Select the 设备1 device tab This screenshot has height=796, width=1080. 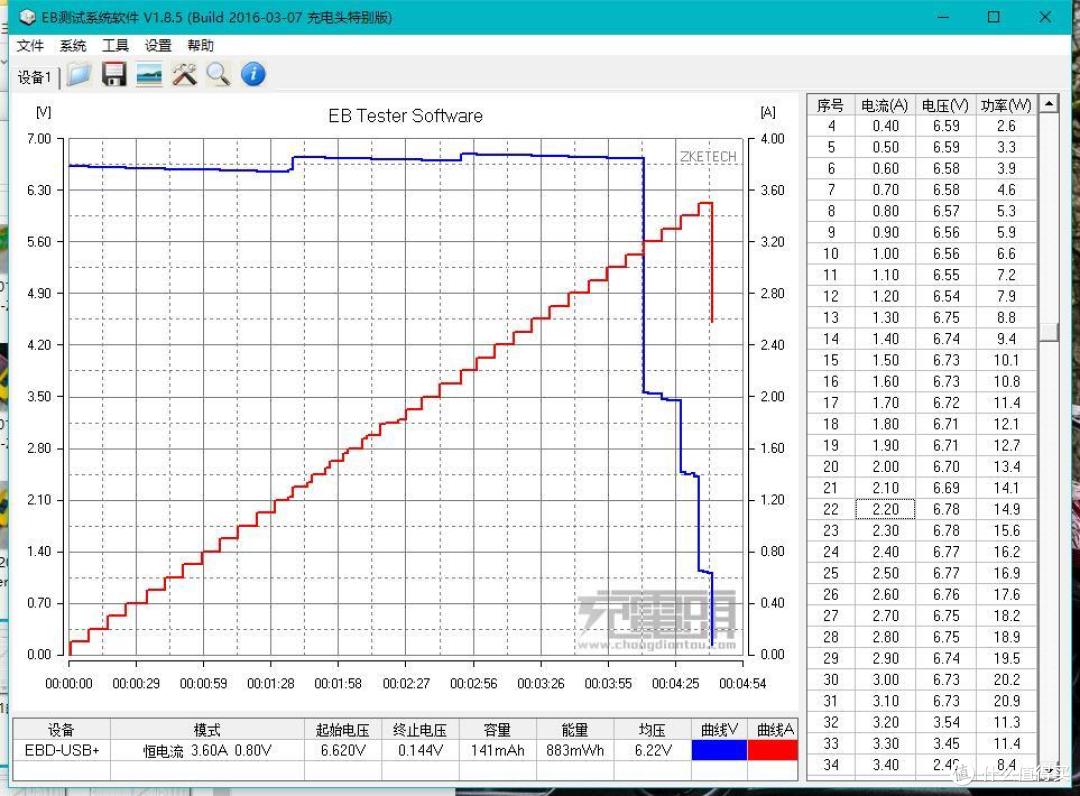tap(34, 77)
